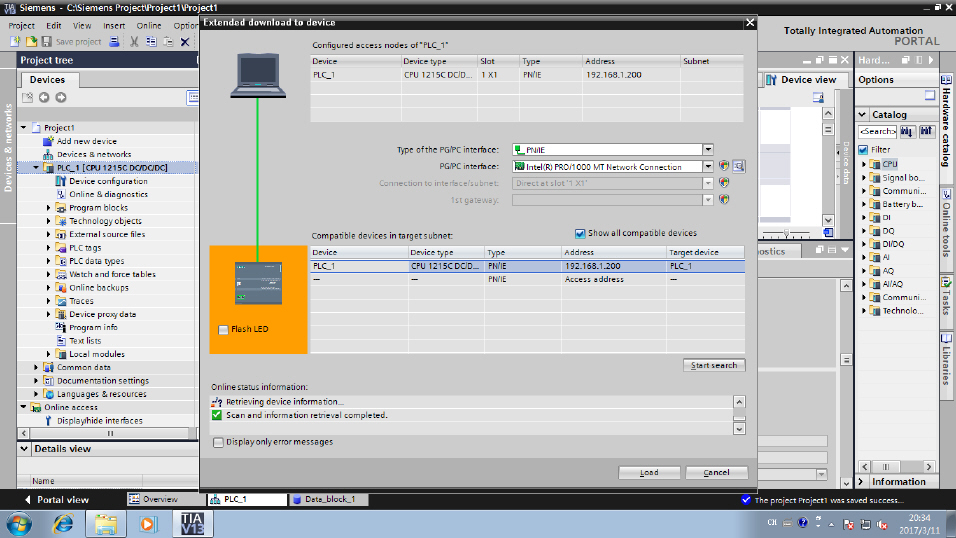Expand PLC tags tree node

[x=49, y=248]
